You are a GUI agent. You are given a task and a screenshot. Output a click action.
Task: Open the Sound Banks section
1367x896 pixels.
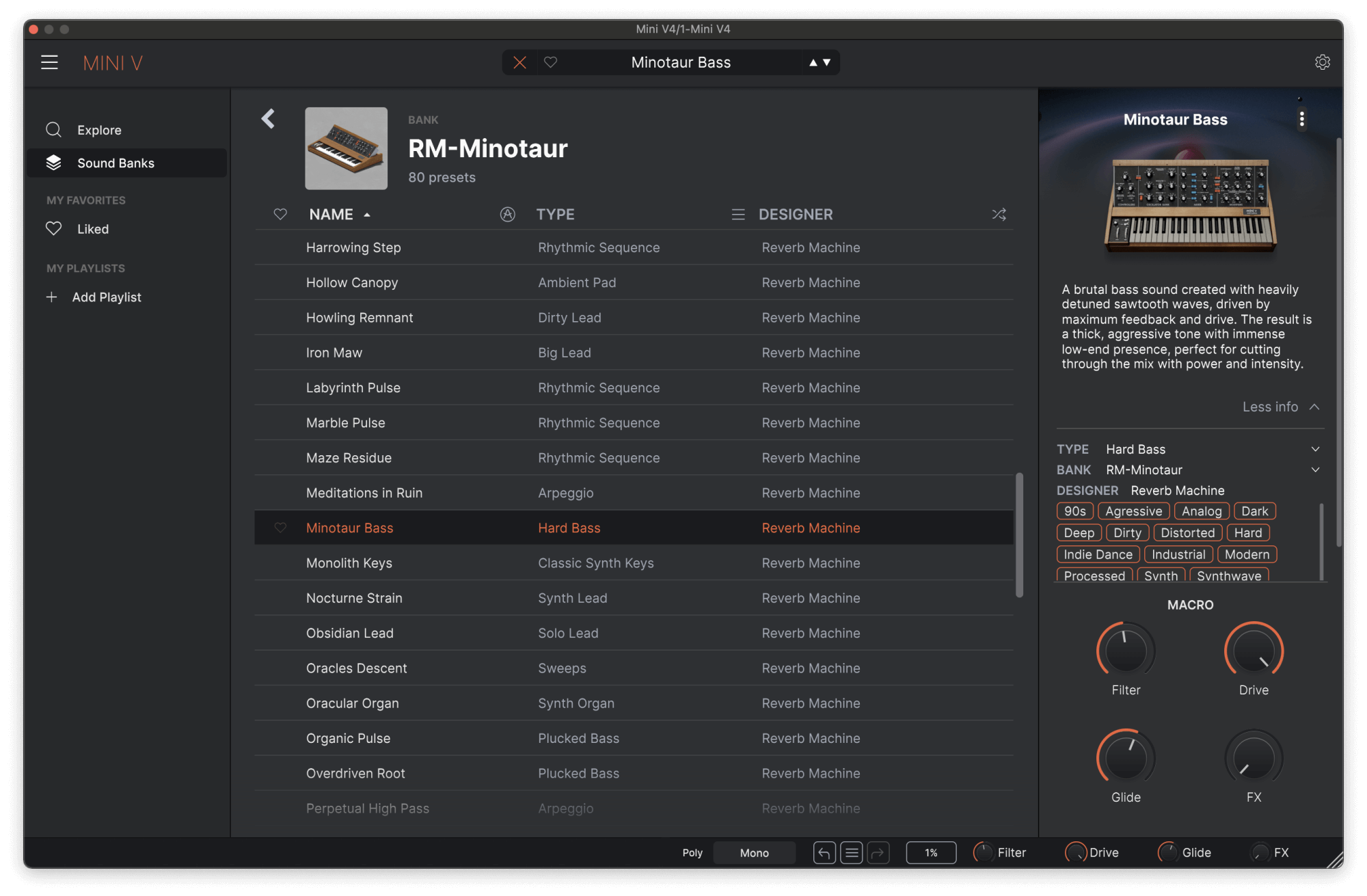point(116,163)
